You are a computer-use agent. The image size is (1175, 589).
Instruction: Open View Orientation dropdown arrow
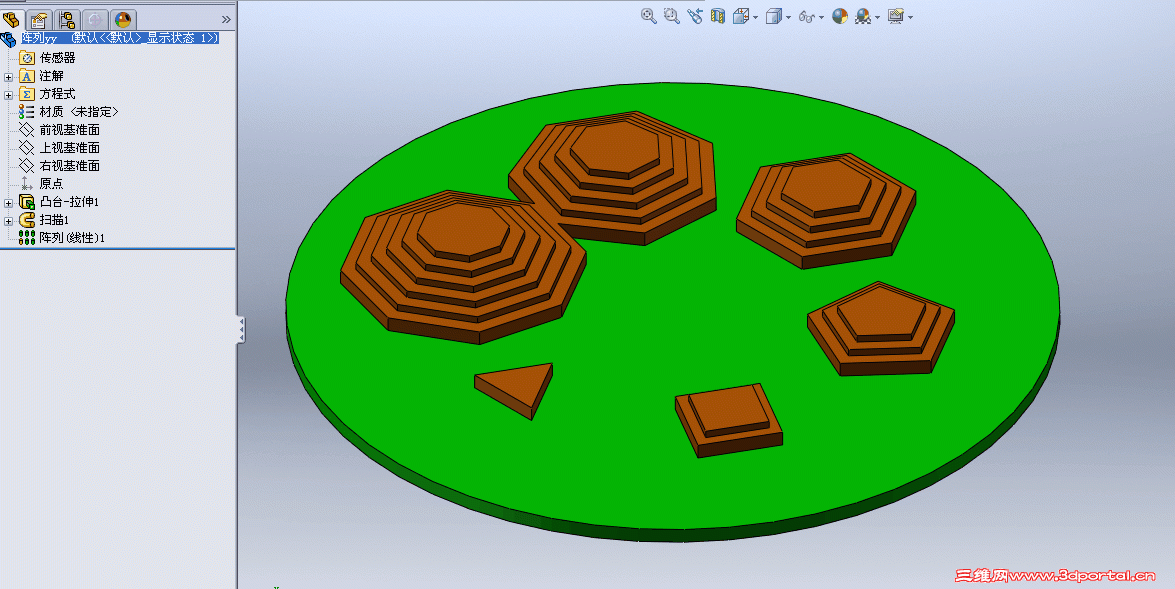[x=755, y=17]
